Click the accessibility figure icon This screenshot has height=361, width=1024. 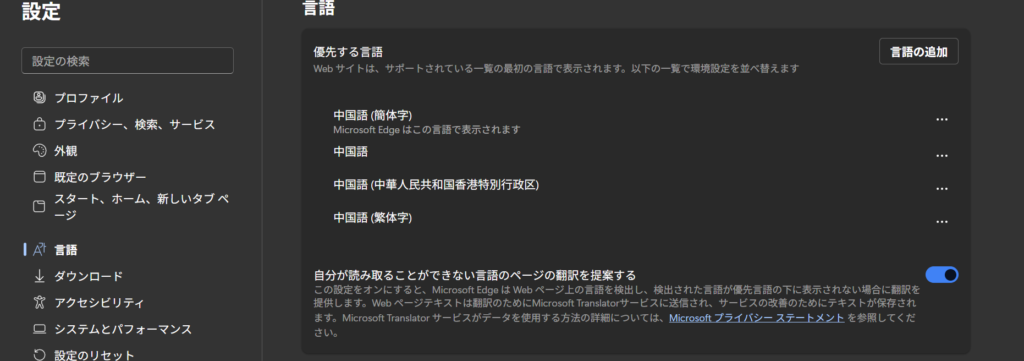(x=39, y=302)
